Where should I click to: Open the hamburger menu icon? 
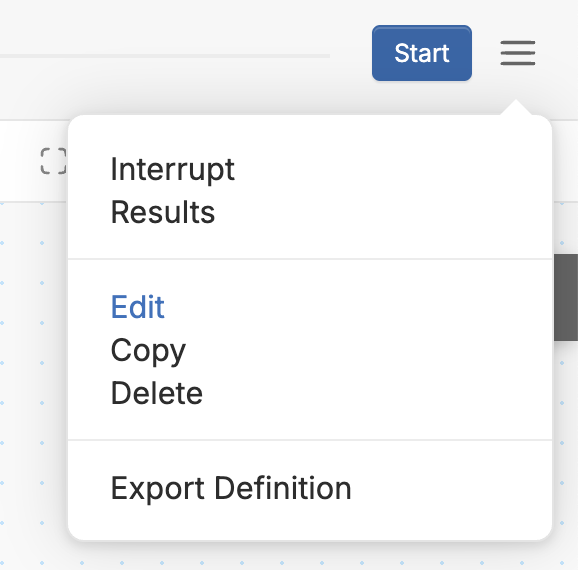pos(518,53)
